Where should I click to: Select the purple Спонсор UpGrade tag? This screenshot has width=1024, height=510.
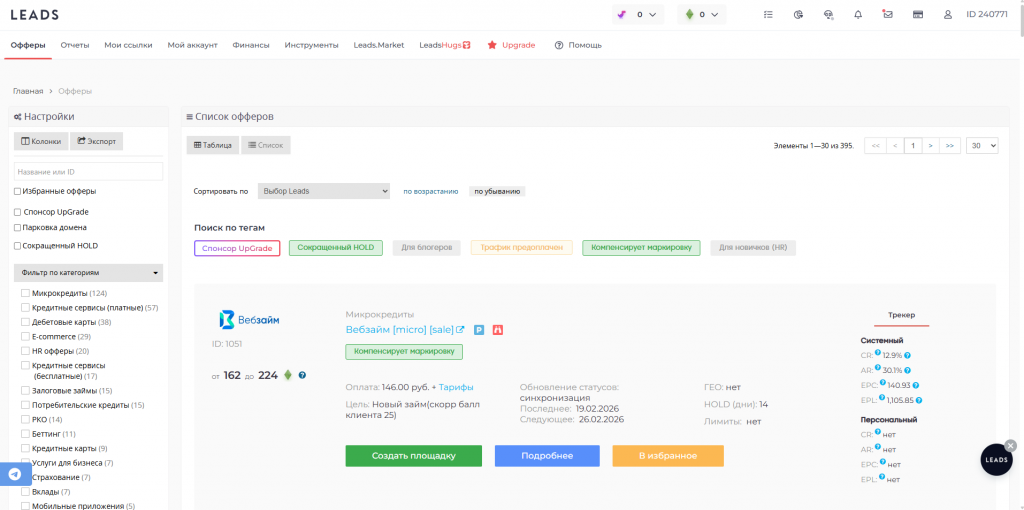point(237,248)
